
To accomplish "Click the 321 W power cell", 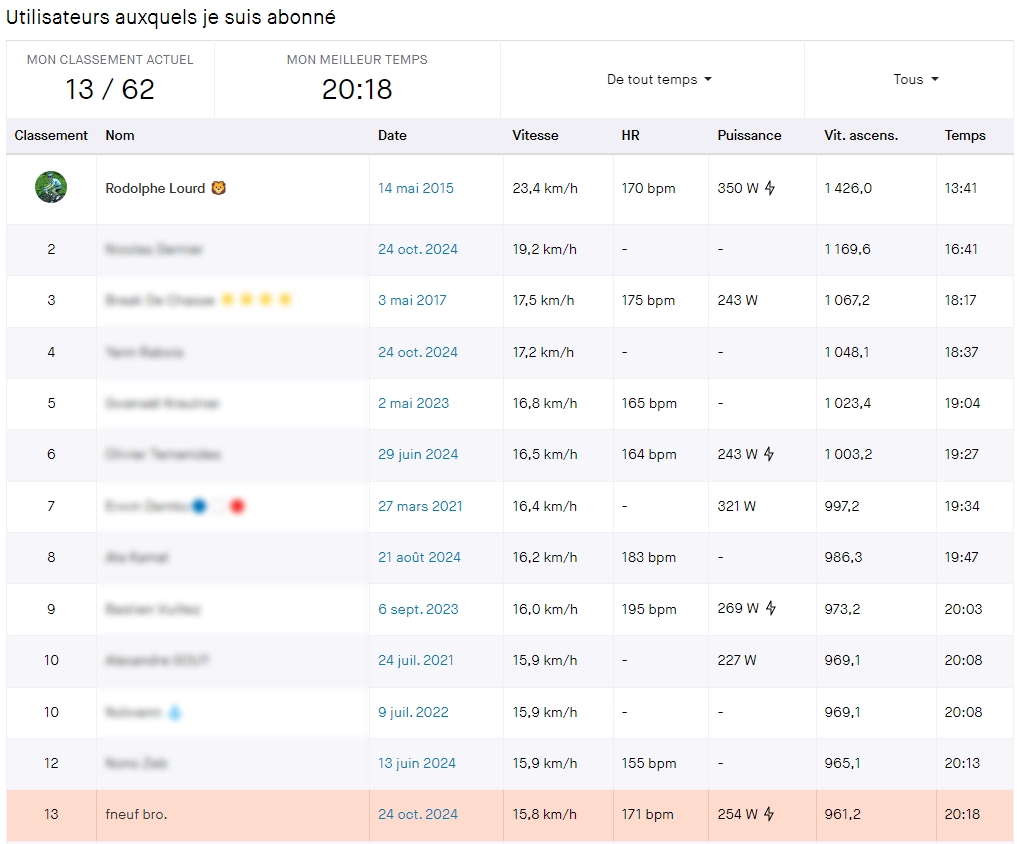I will [736, 506].
